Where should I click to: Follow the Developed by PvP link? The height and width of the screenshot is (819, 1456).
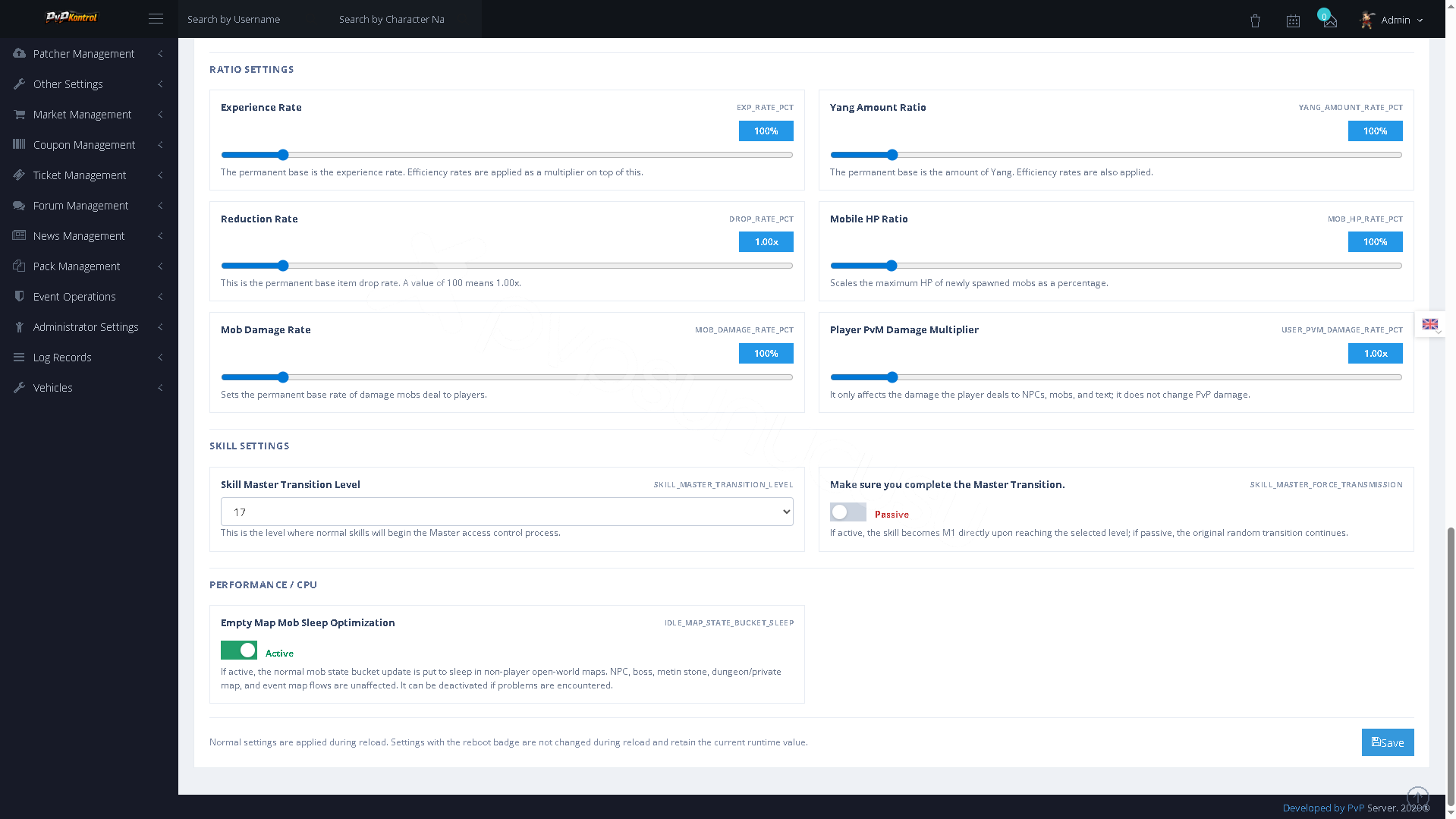click(x=1323, y=808)
